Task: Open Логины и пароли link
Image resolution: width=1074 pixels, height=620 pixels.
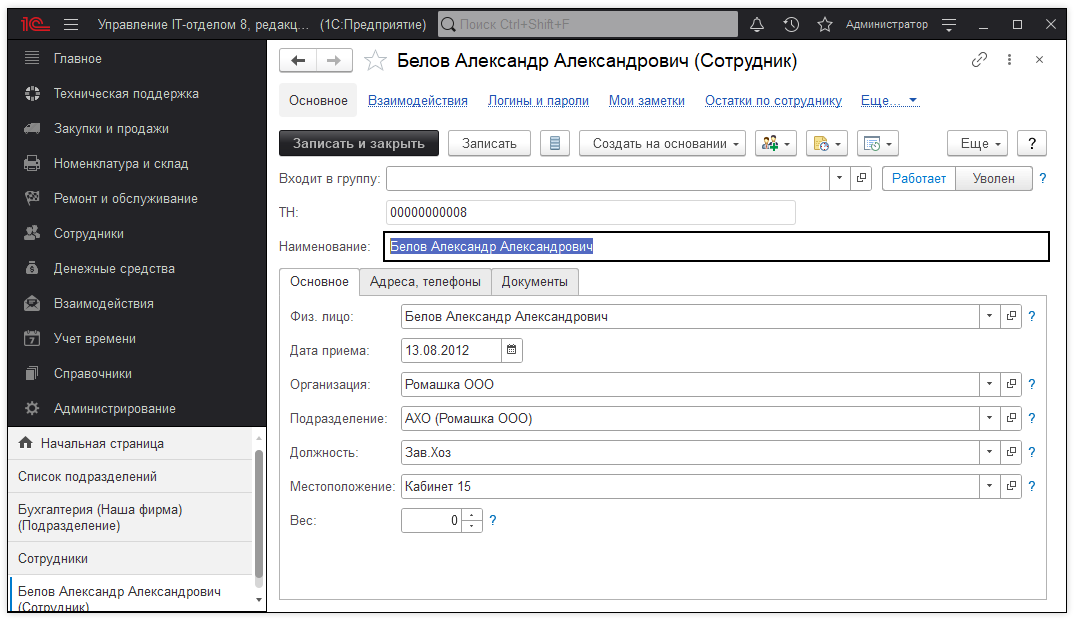Action: [x=538, y=101]
